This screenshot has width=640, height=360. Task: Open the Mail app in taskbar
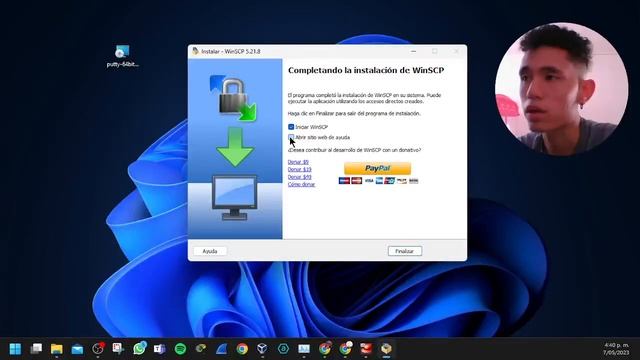(77, 349)
